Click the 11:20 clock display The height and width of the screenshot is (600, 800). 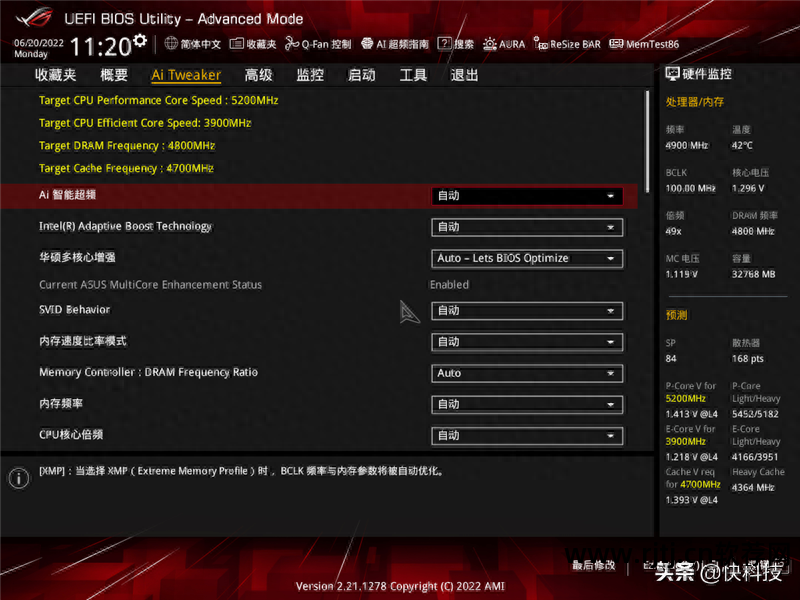[101, 47]
